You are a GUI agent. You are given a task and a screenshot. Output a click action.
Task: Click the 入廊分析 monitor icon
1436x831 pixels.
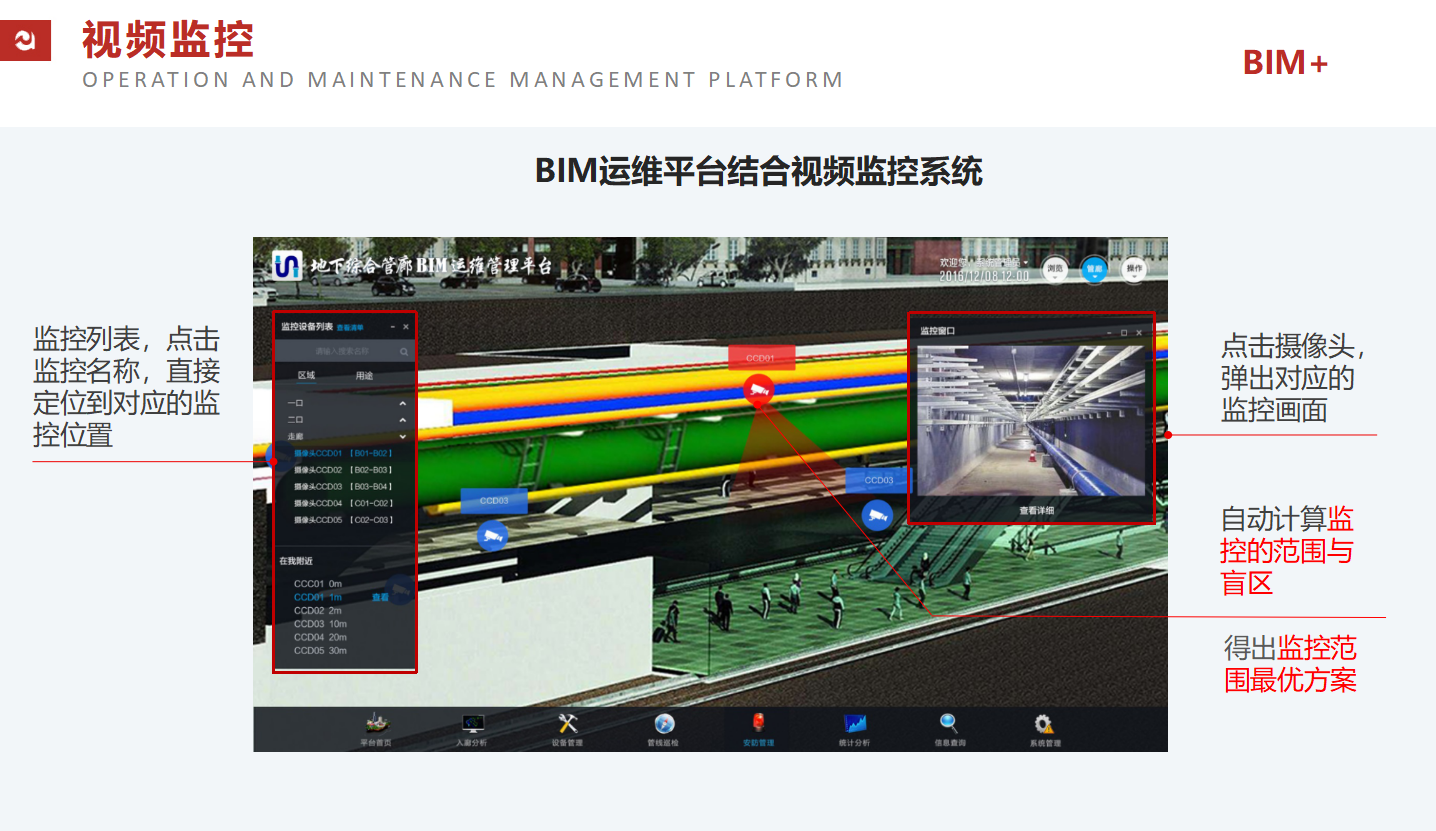click(x=471, y=724)
